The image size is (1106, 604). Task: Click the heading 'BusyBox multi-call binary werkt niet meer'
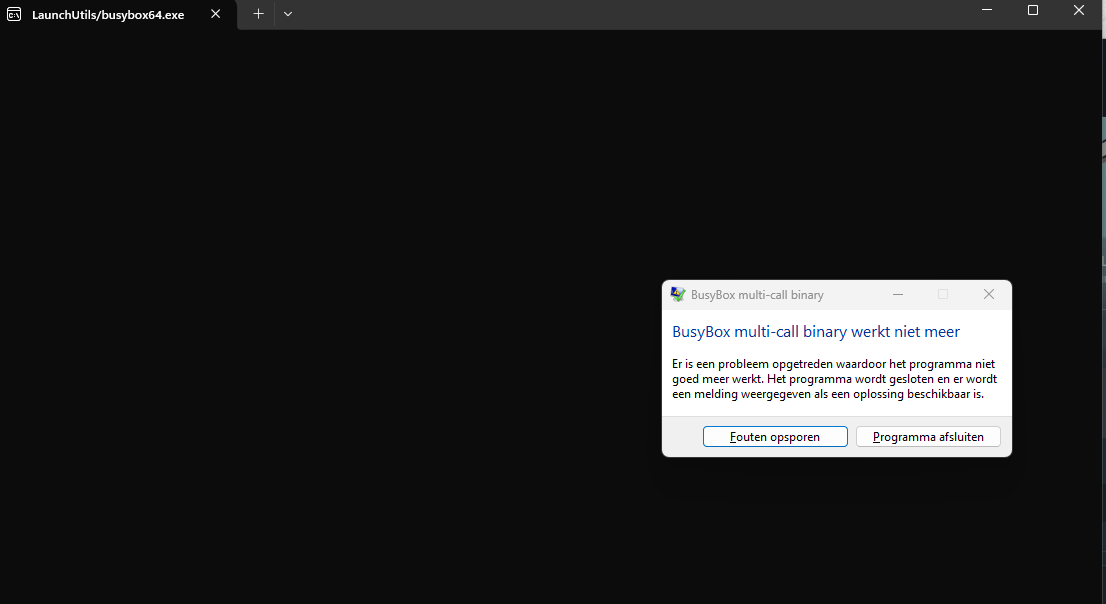816,332
